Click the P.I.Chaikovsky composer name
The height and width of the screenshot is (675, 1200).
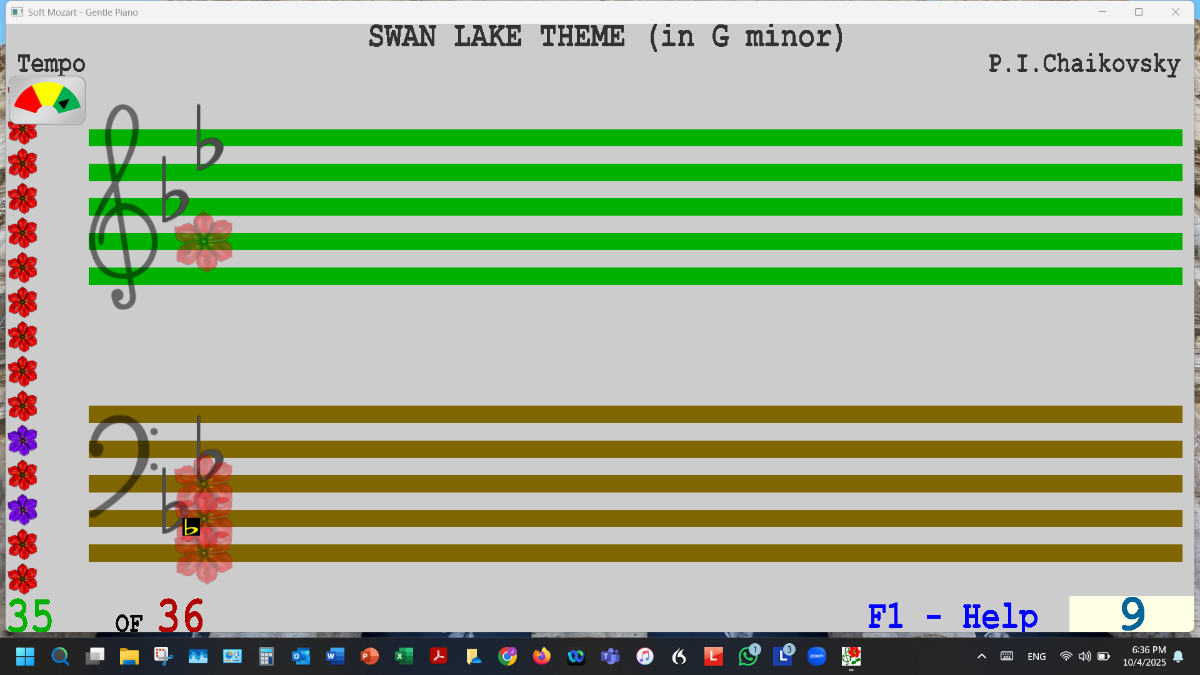[1084, 64]
